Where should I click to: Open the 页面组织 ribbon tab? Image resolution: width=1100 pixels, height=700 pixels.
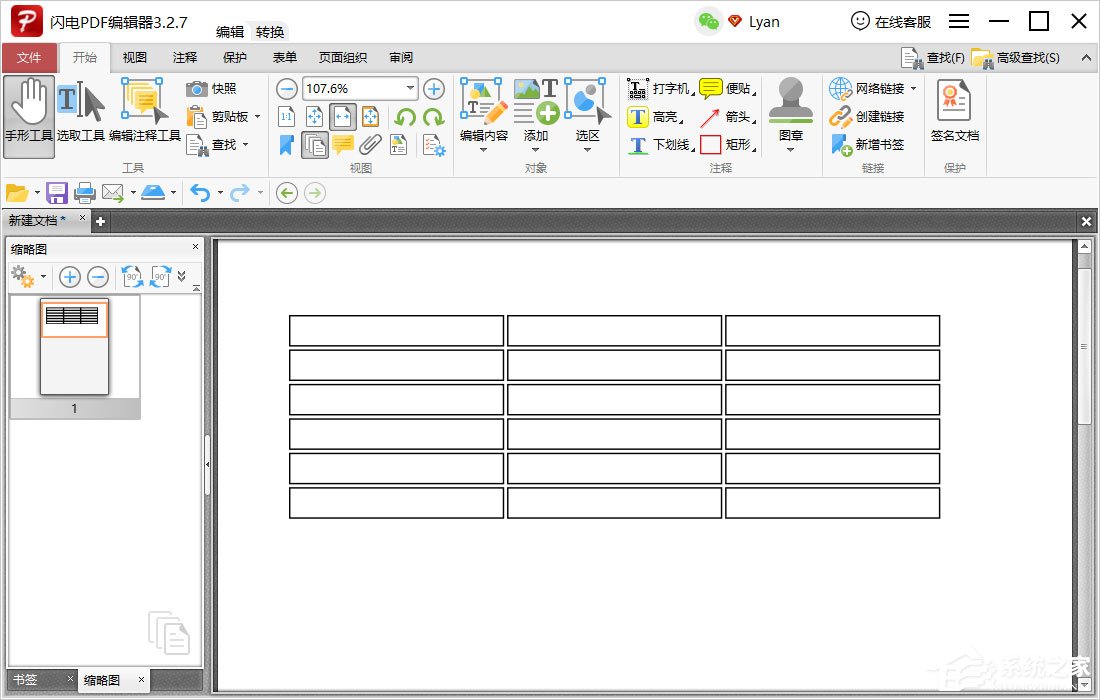[x=343, y=58]
